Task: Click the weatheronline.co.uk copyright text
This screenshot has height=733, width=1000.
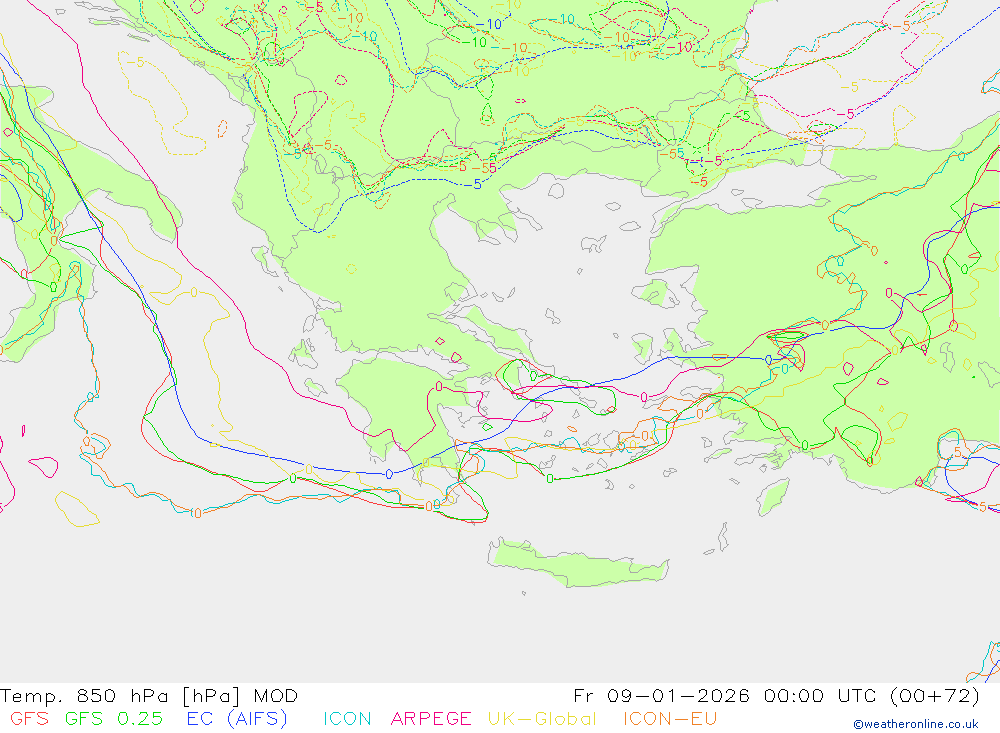Action: [916, 724]
